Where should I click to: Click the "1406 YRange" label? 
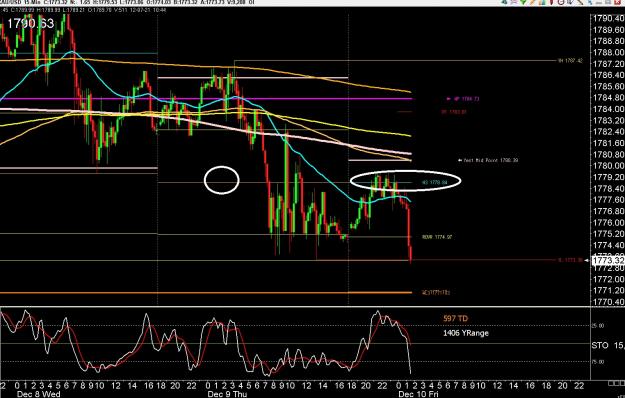(466, 333)
